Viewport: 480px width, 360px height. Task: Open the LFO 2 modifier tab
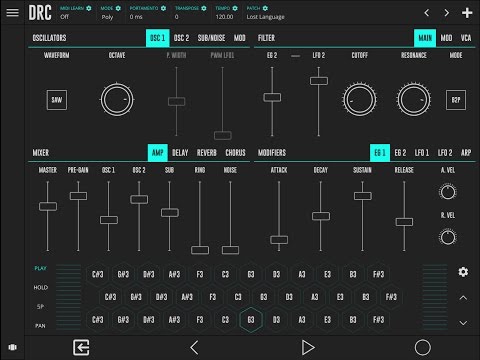tap(445, 153)
